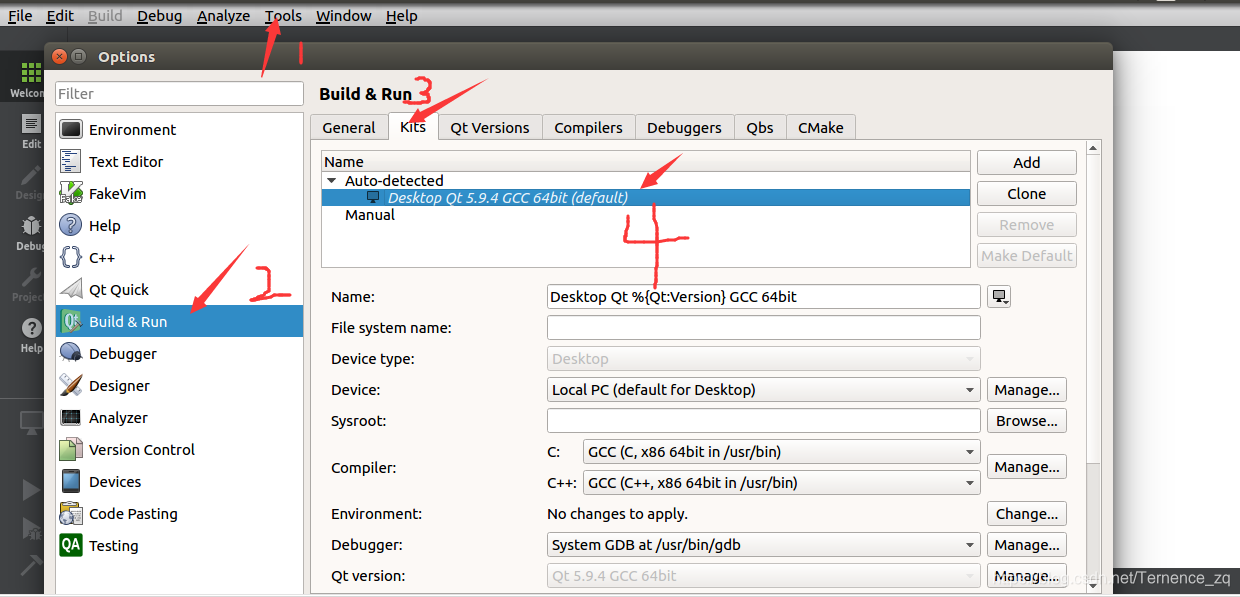Screen dimensions: 1240x597
Task: Collapse the Auto-detected kits group
Action: coord(332,181)
